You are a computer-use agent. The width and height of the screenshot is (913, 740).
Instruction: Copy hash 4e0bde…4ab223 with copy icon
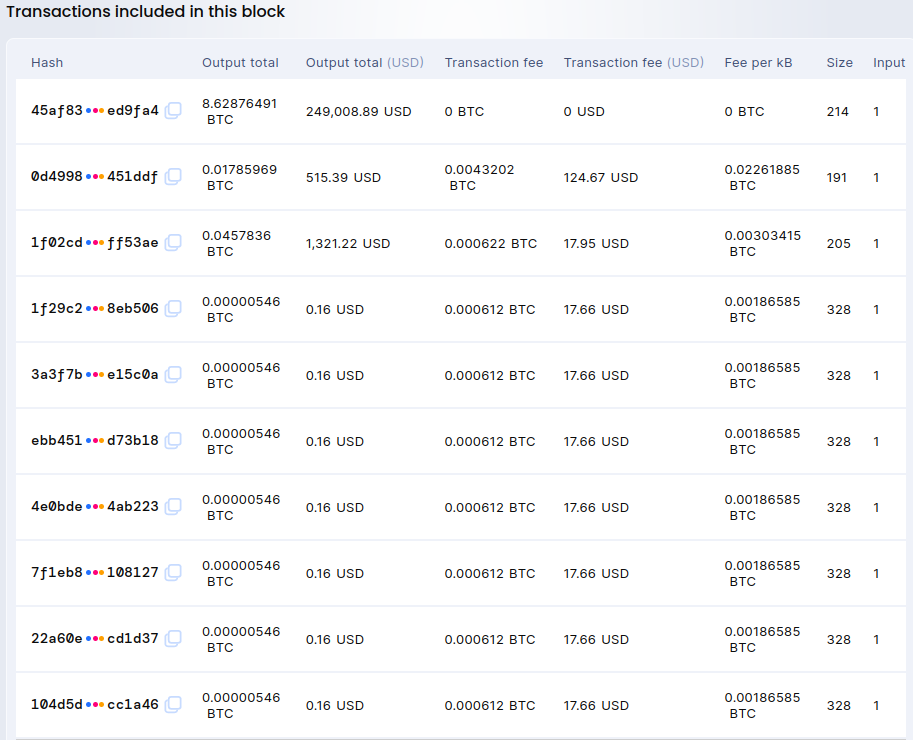click(x=173, y=507)
